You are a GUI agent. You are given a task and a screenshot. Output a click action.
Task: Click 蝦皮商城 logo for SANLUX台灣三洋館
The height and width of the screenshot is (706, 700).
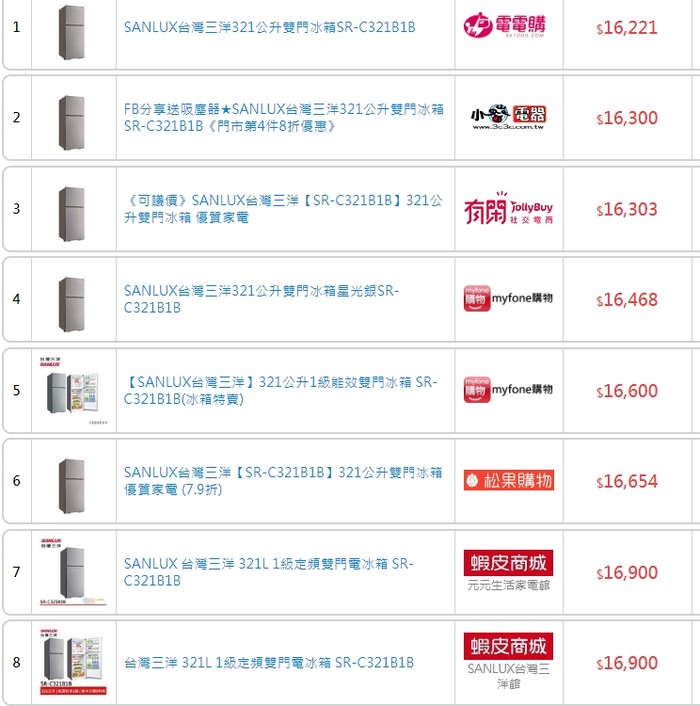pos(508,645)
